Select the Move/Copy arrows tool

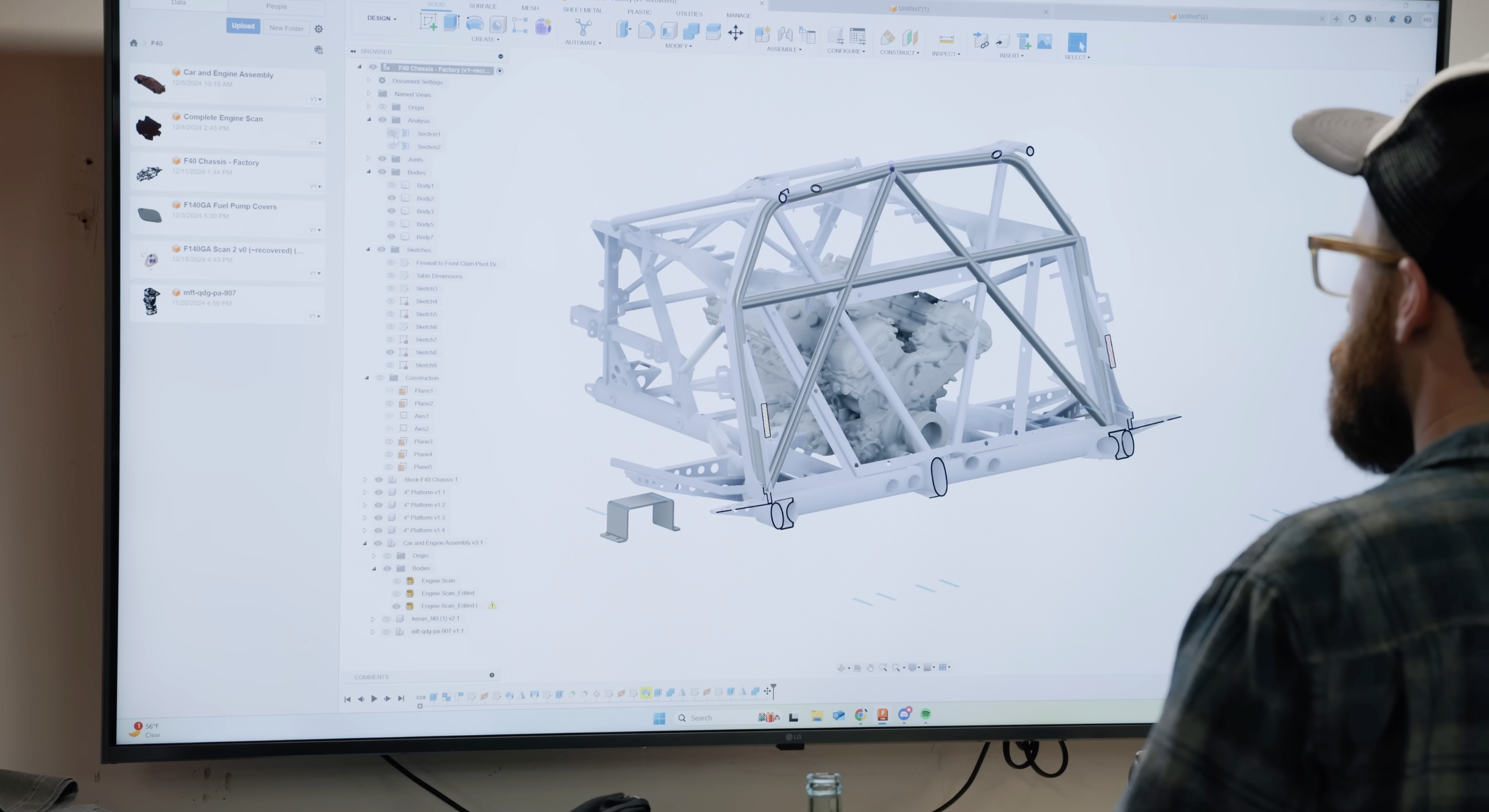736,33
